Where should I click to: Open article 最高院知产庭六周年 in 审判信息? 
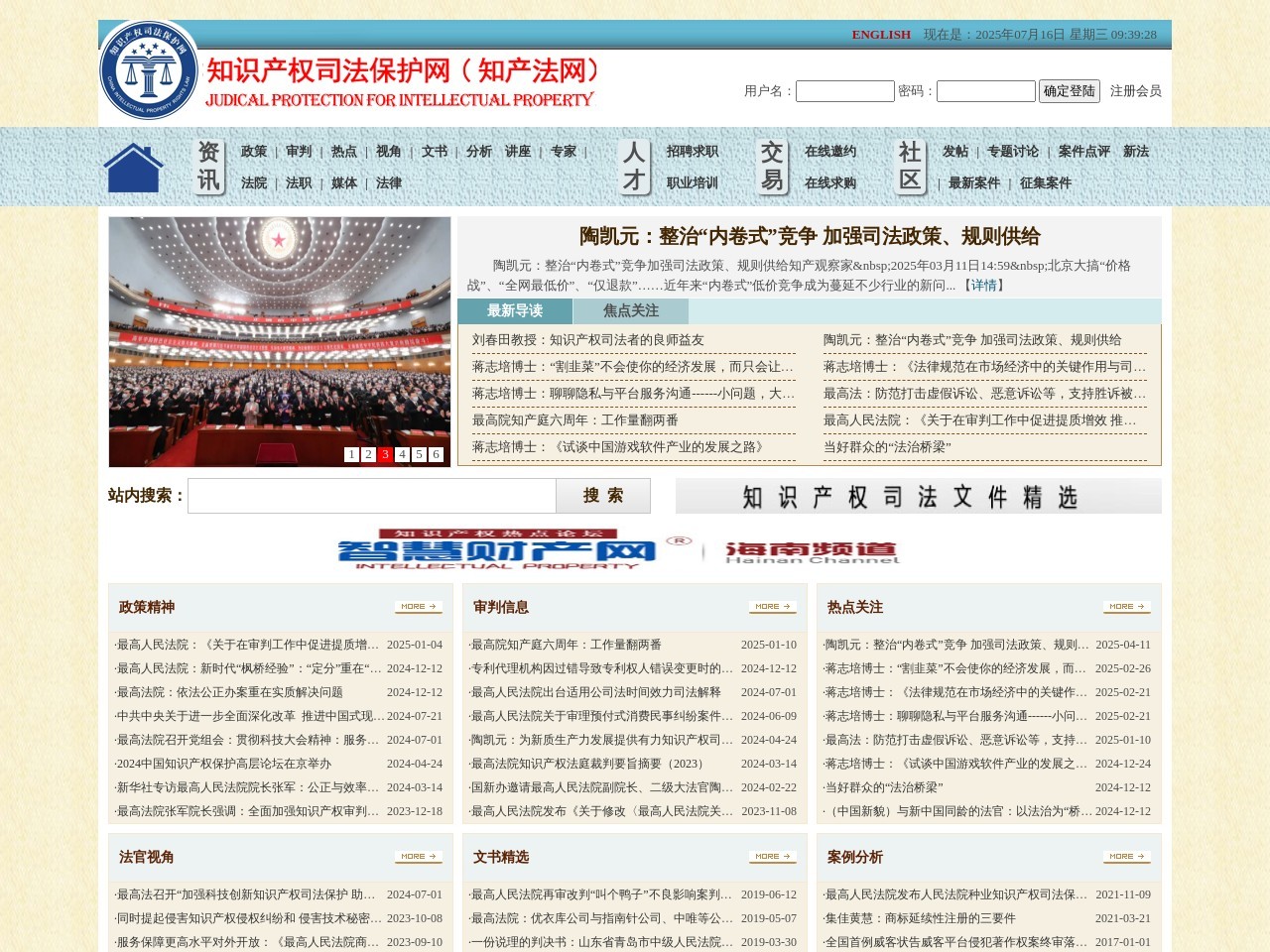click(x=567, y=645)
